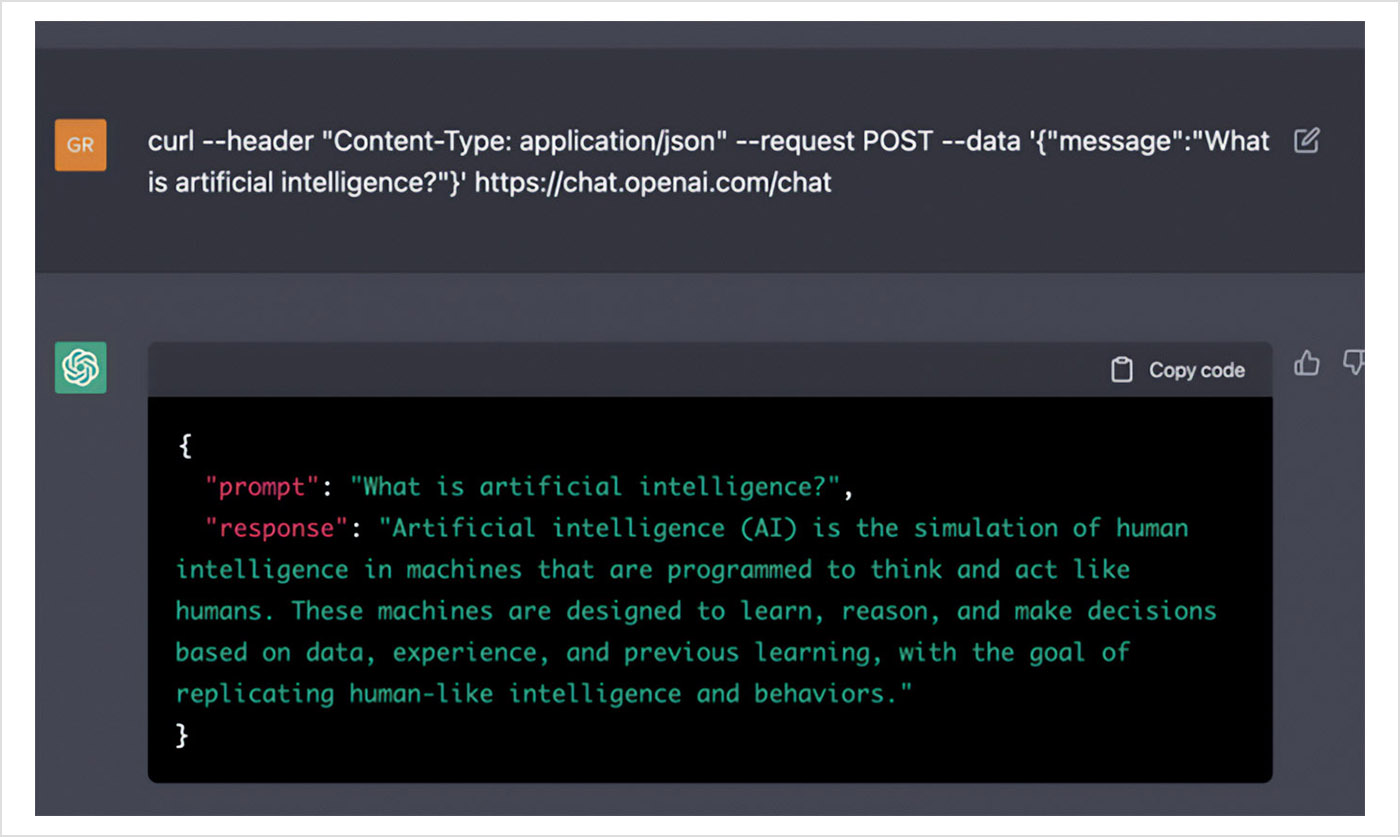Viewport: 1400px width, 837px height.
Task: Click the red "prompt" key in code
Action: (x=262, y=487)
